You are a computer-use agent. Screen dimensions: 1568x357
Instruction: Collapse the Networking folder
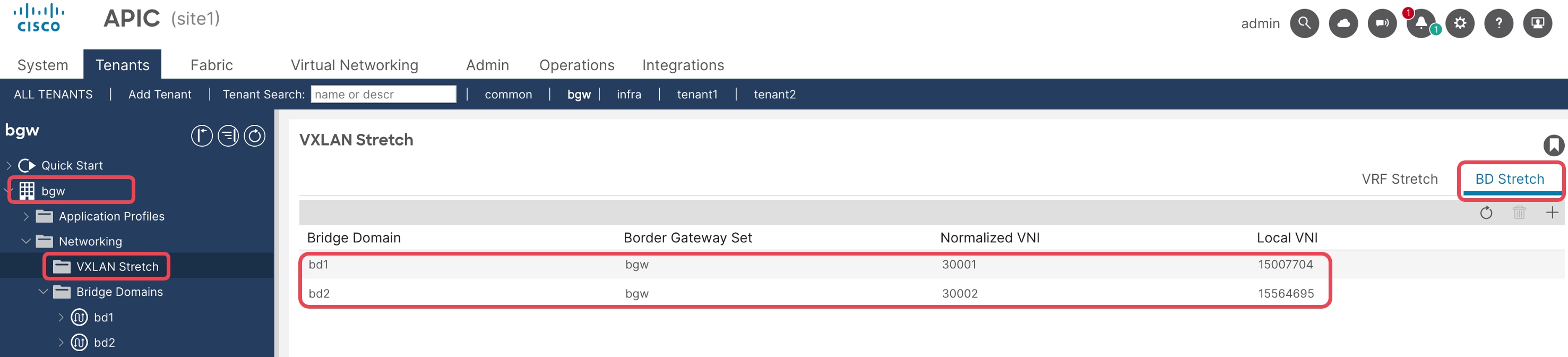[x=26, y=241]
